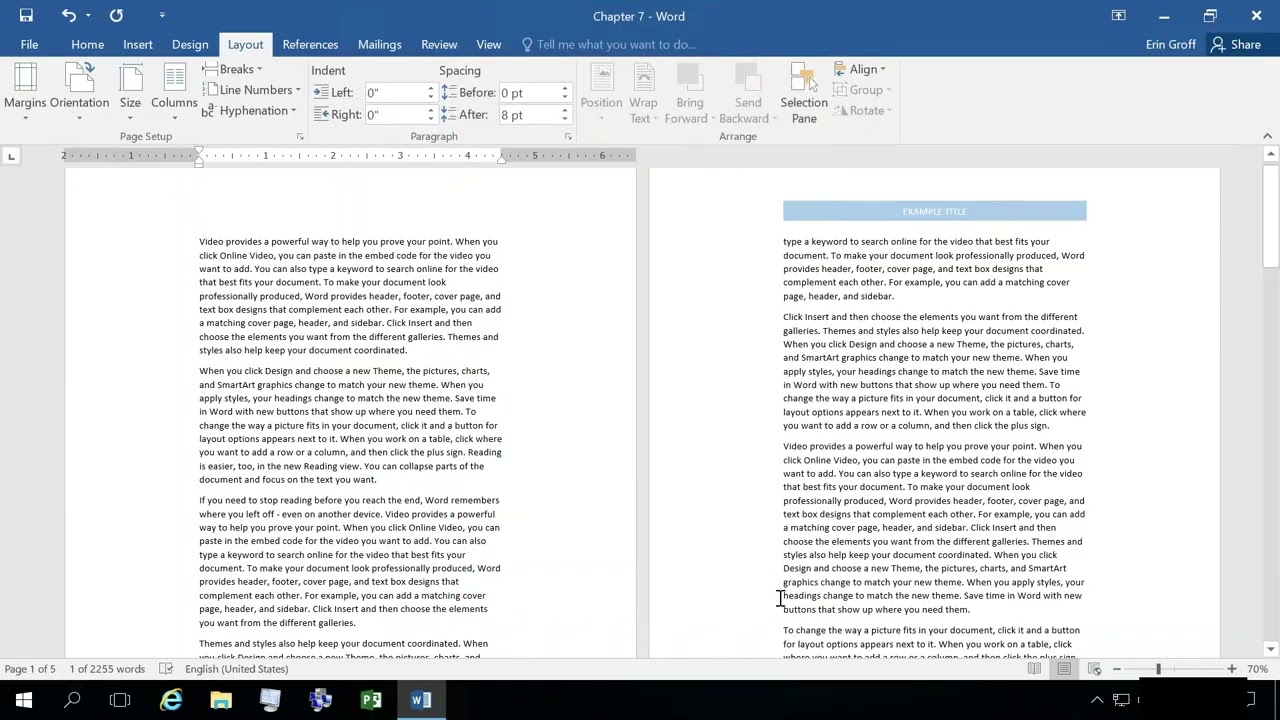Screen dimensions: 1280x720
Task: Open the Margins gallery
Action: click(x=25, y=92)
